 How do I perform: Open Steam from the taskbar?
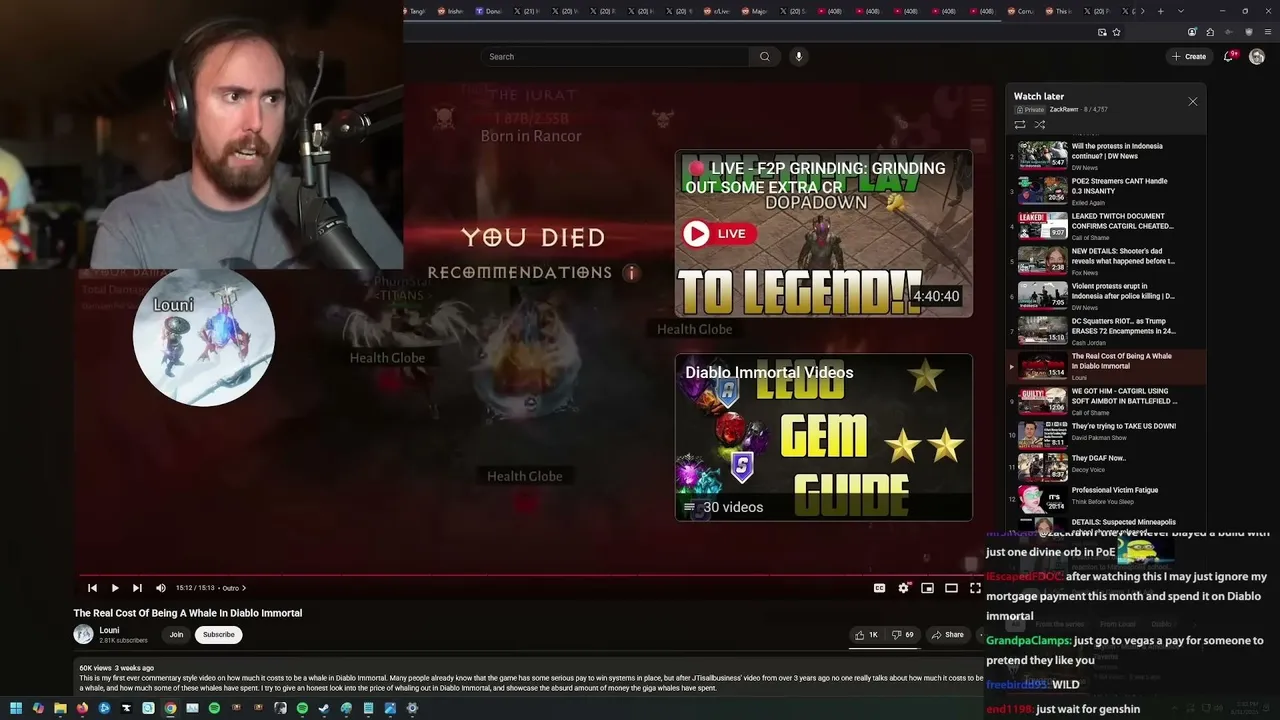(324, 708)
